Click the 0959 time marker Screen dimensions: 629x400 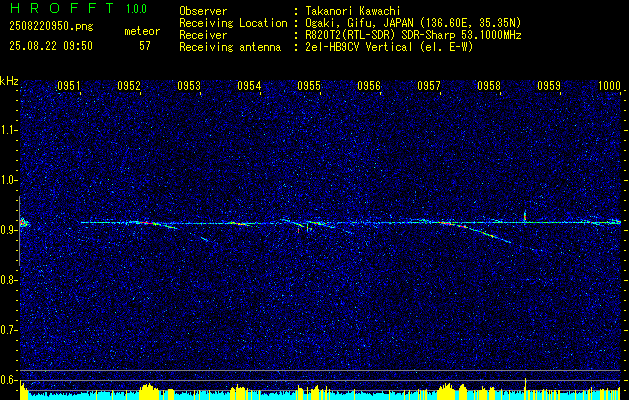pos(549,85)
